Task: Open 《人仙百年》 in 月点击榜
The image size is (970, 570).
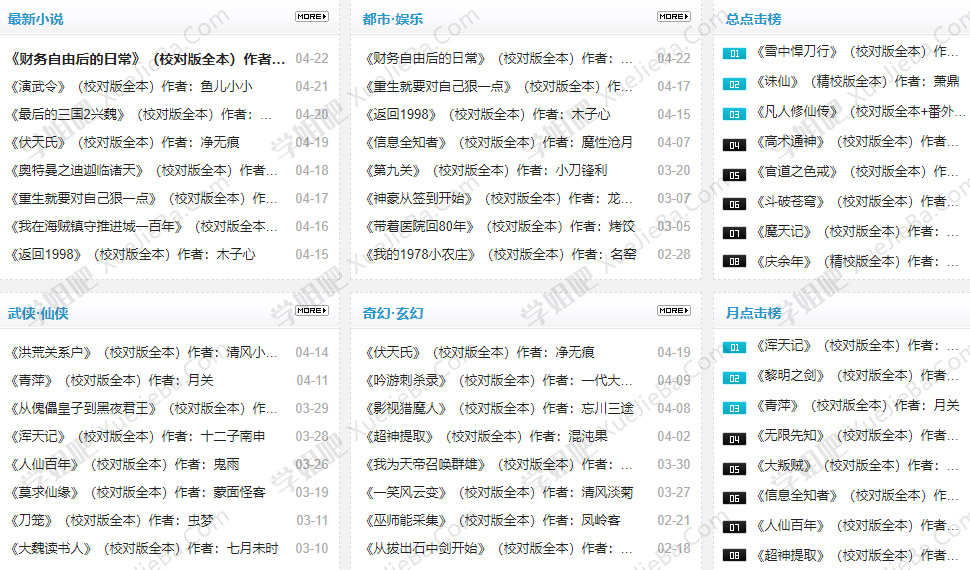Action: (x=857, y=525)
